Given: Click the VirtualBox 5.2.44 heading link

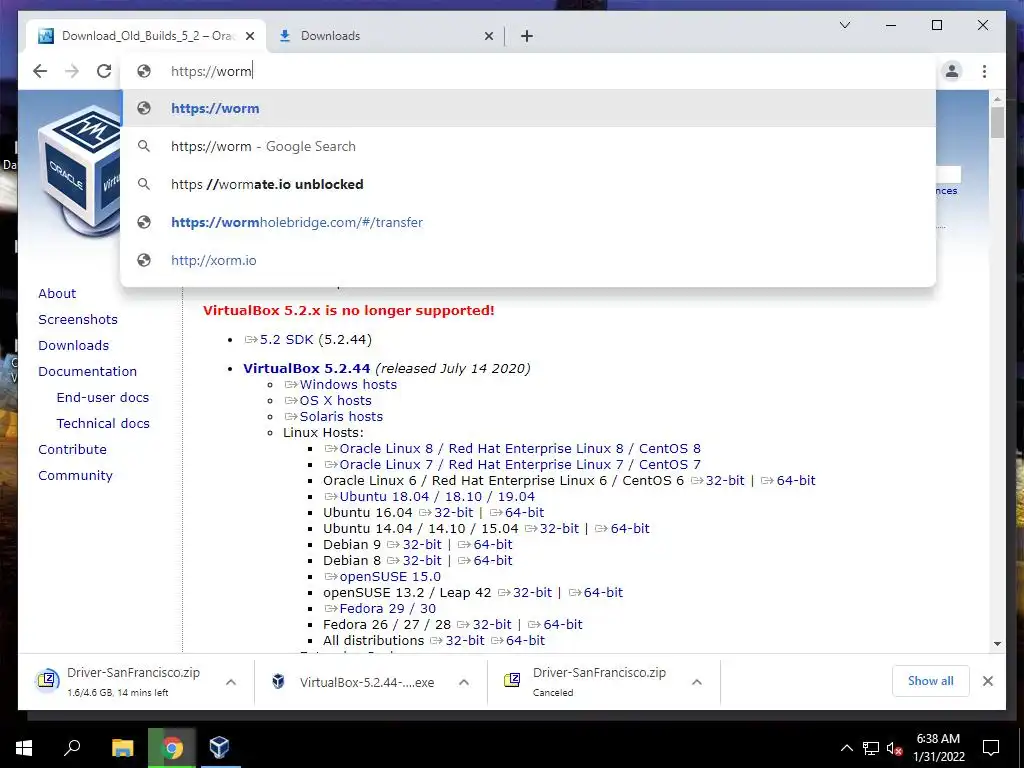Looking at the screenshot, I should [x=306, y=368].
